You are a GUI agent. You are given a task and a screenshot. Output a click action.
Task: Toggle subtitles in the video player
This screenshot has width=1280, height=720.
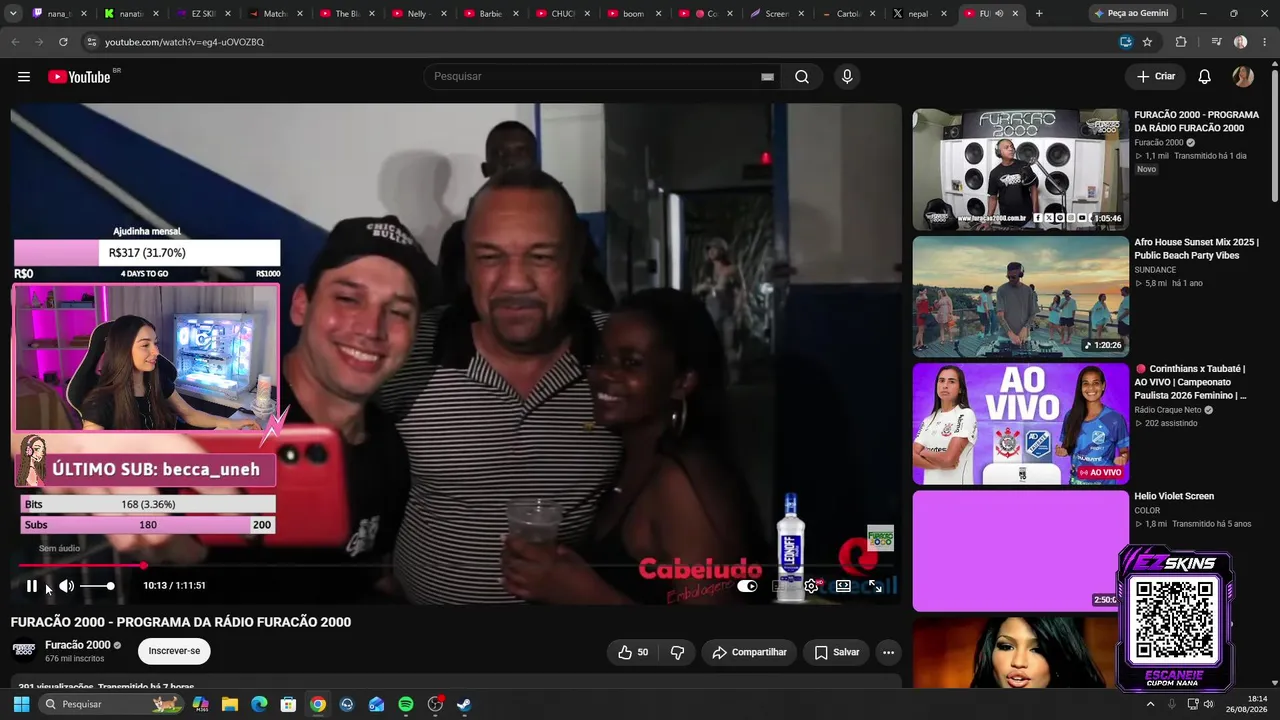point(780,586)
